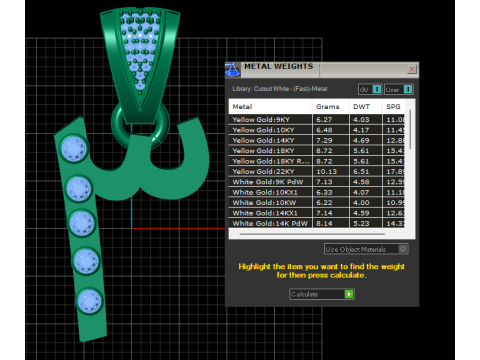The width and height of the screenshot is (480, 360).
Task: Select the Yellow Gold:18KY R... row
Action: pyautogui.click(x=317, y=161)
